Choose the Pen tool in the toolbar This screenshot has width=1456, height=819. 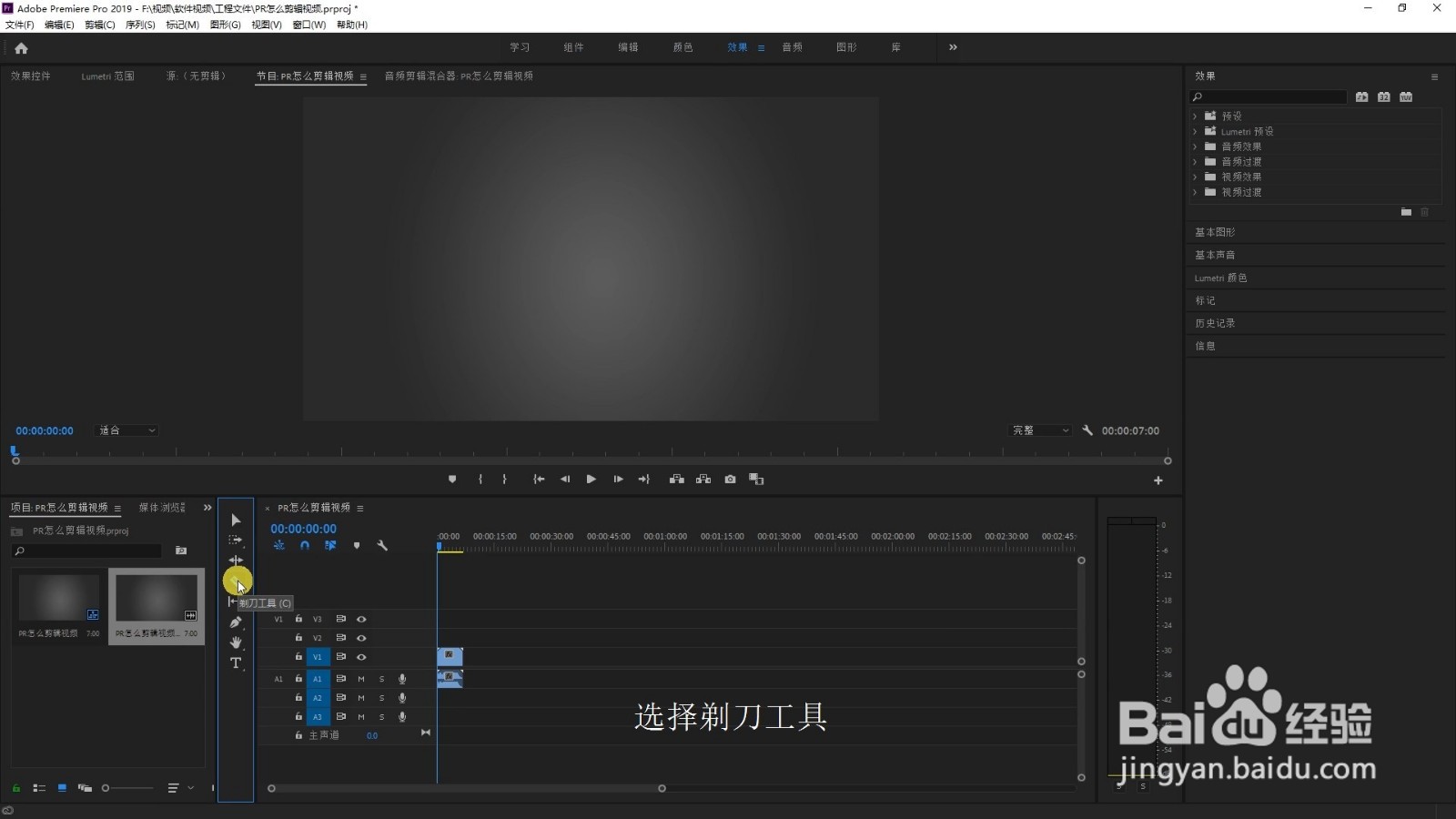(235, 622)
